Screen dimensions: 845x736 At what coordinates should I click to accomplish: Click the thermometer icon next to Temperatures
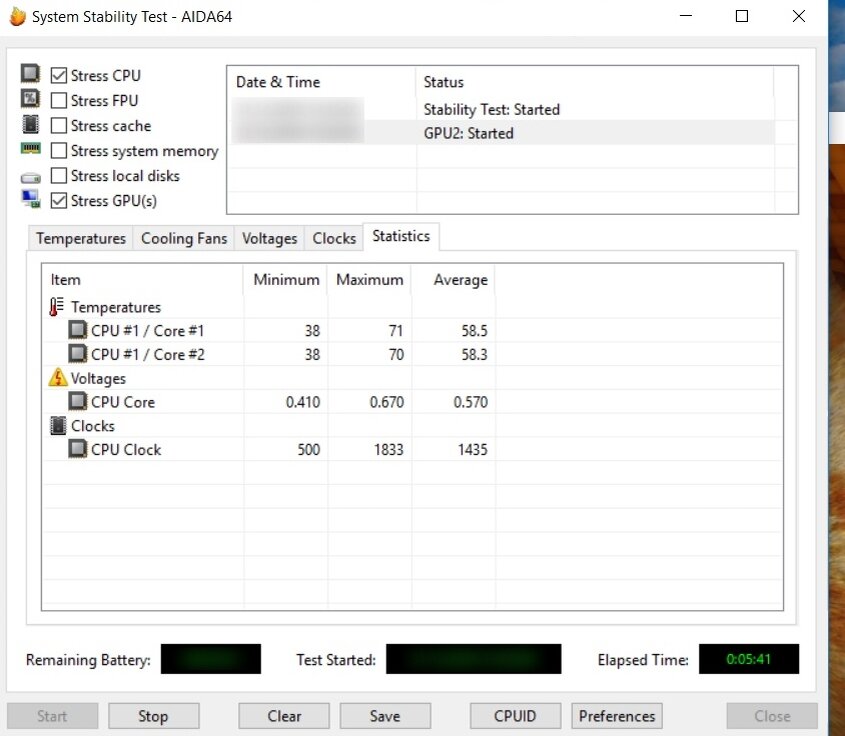coord(57,307)
